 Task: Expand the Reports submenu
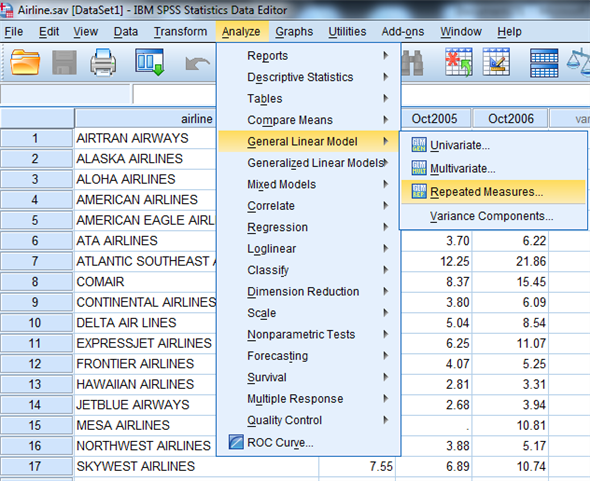point(309,56)
